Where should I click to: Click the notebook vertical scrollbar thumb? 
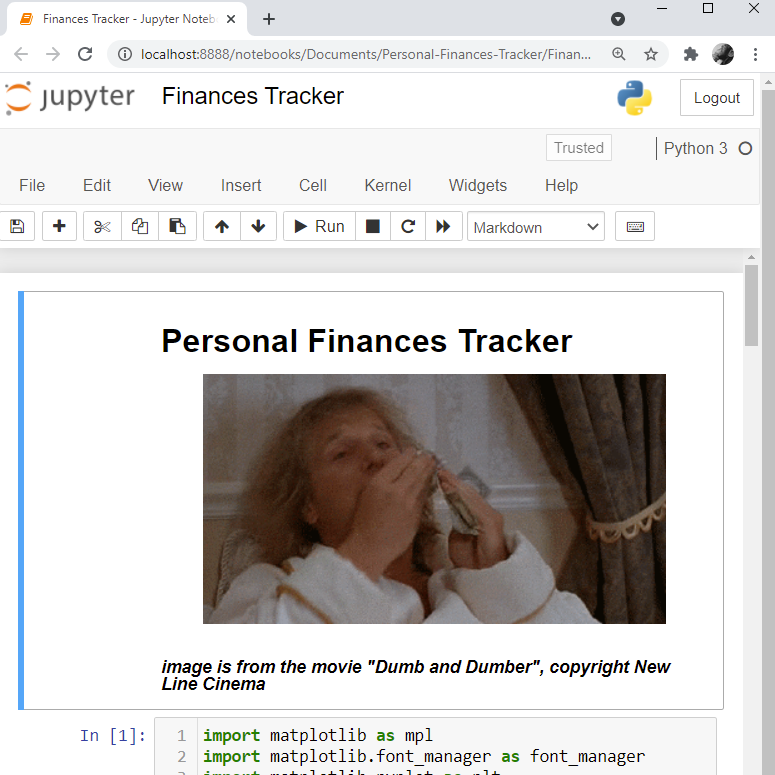tap(751, 305)
